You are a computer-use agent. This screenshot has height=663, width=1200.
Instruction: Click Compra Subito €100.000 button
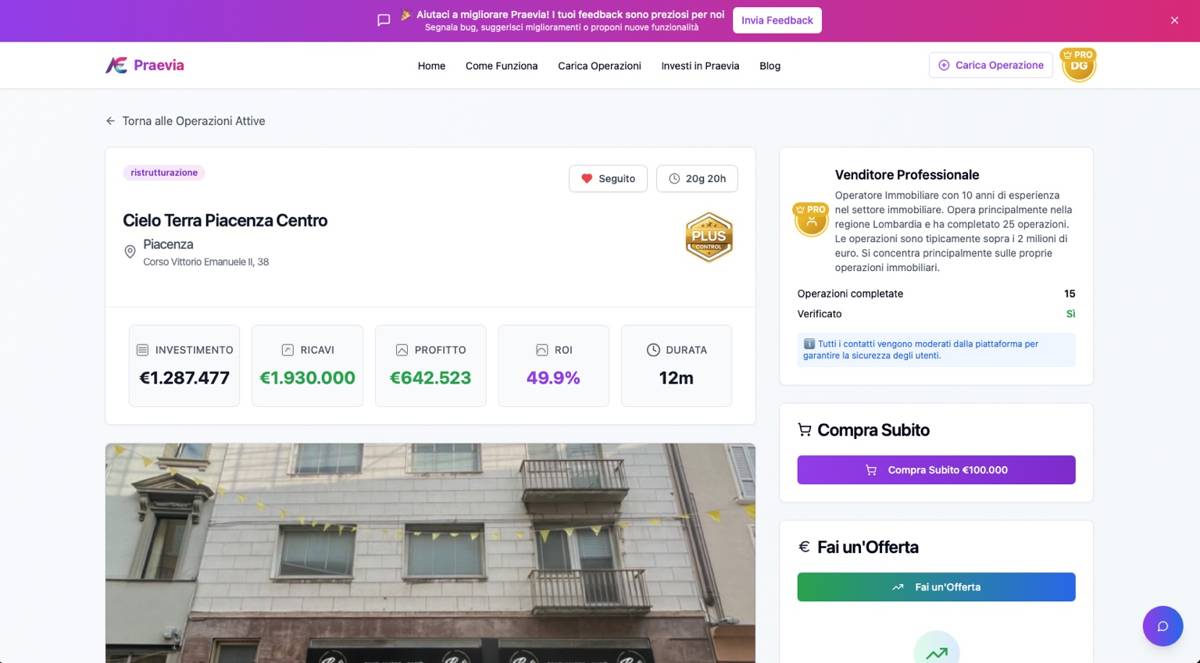(936, 470)
